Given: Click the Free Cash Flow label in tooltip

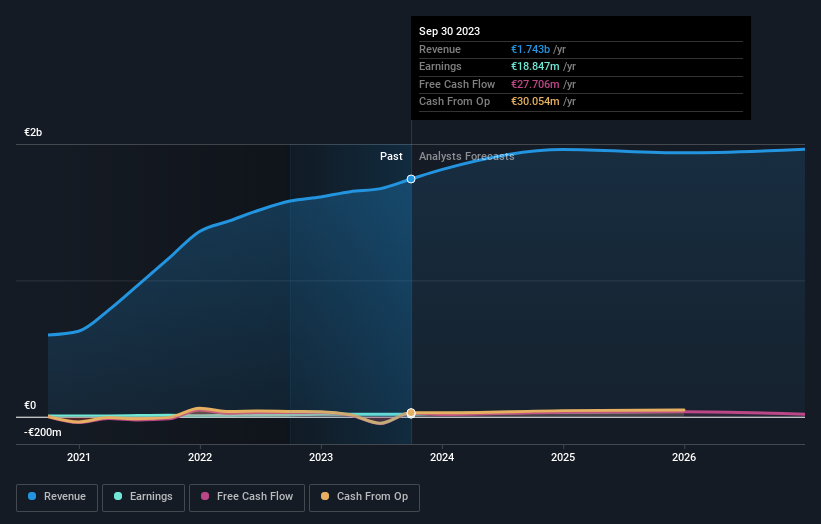Looking at the screenshot, I should coord(457,84).
